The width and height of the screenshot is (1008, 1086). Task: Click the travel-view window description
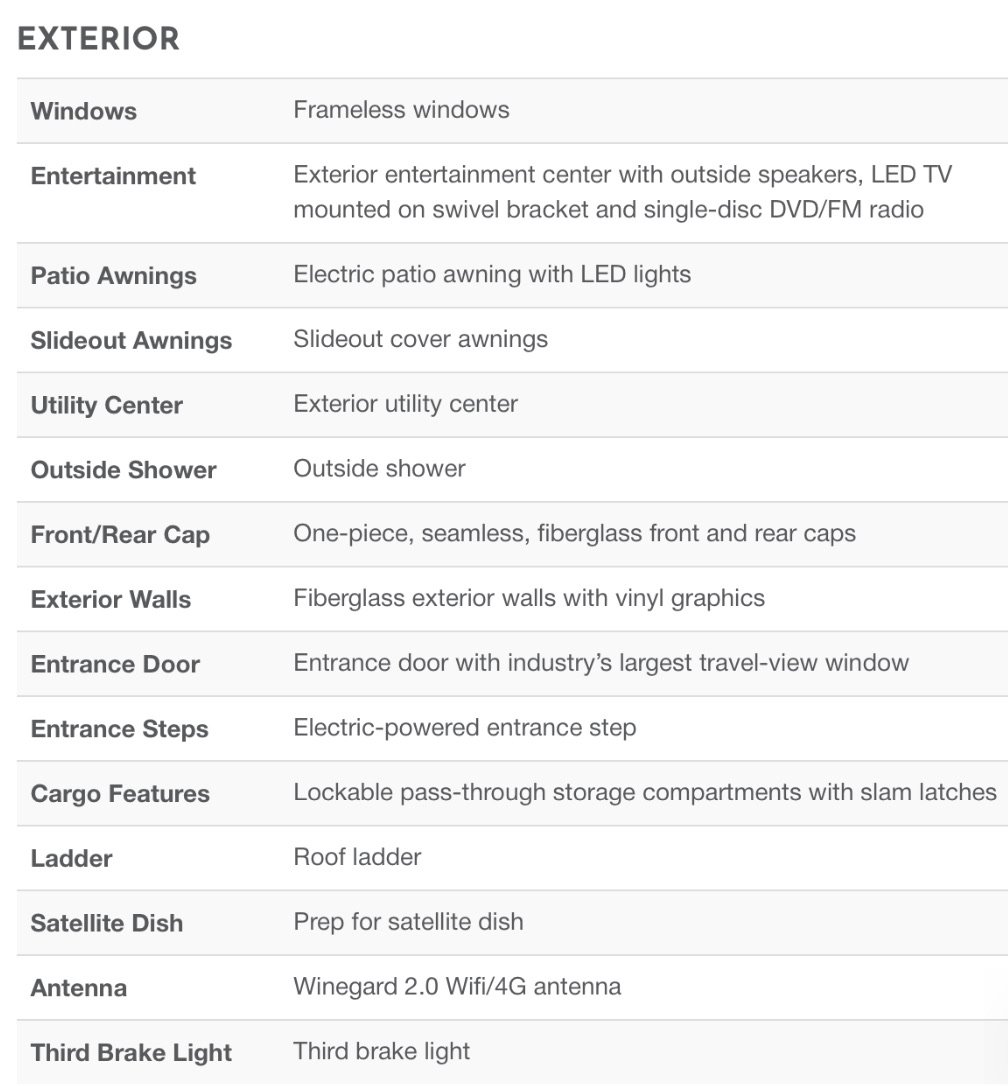pos(601,663)
